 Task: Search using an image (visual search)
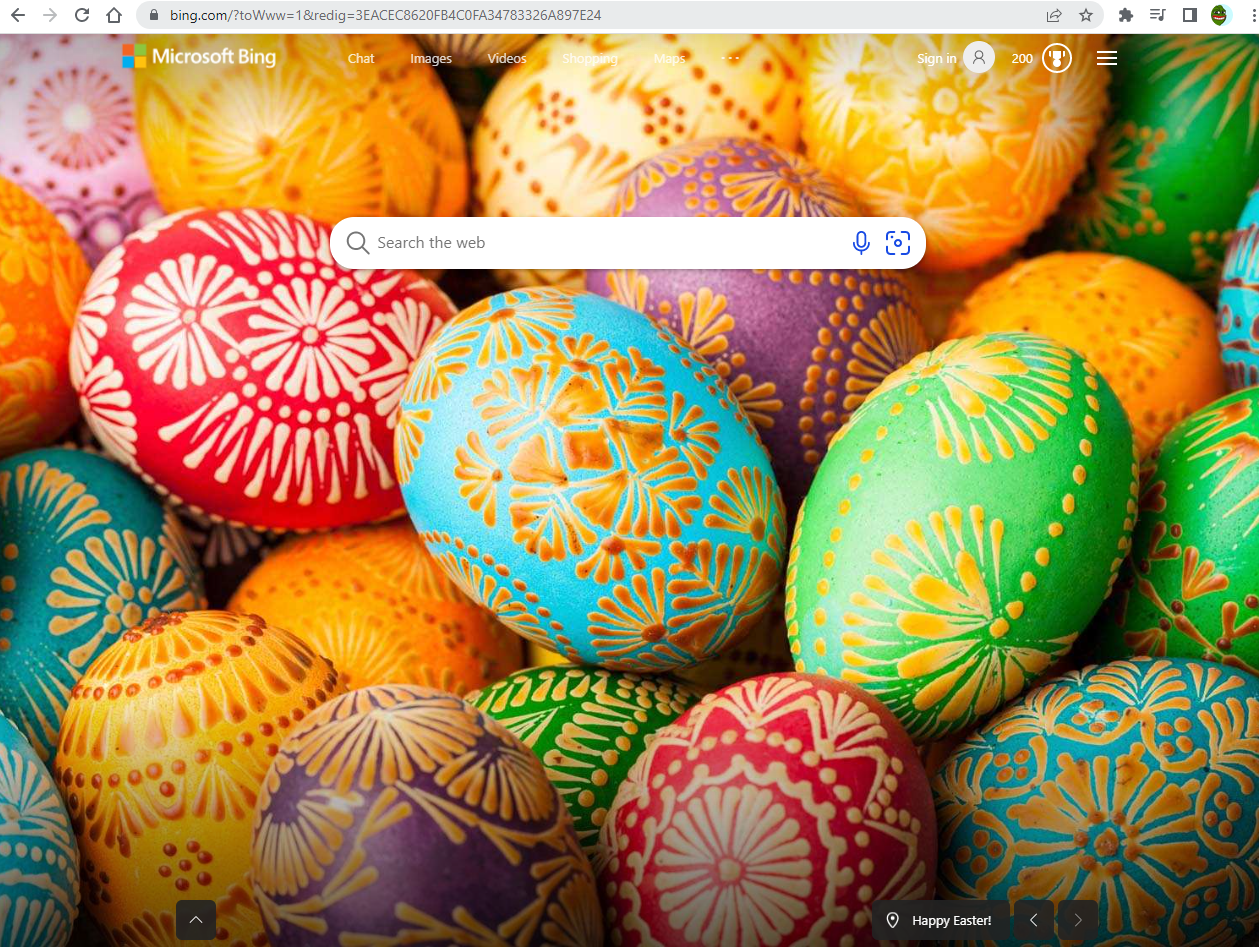(898, 243)
